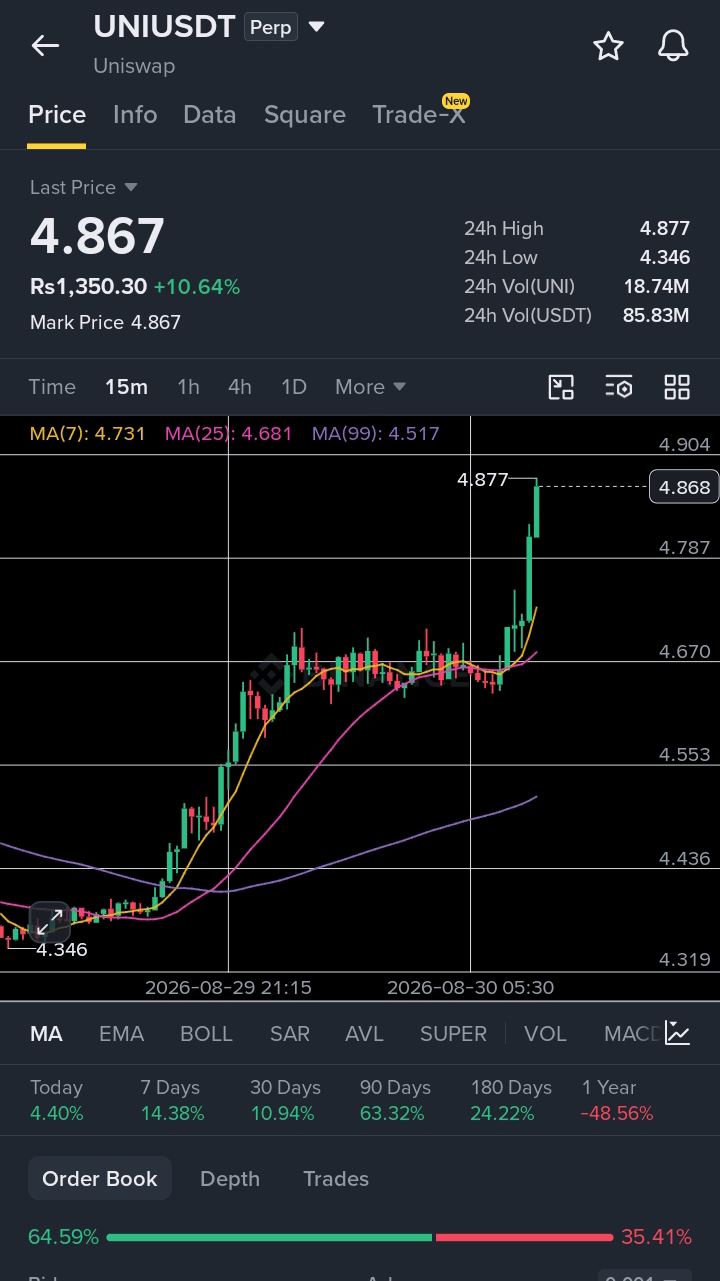
Task: Switch to the Depth view
Action: (x=230, y=1179)
